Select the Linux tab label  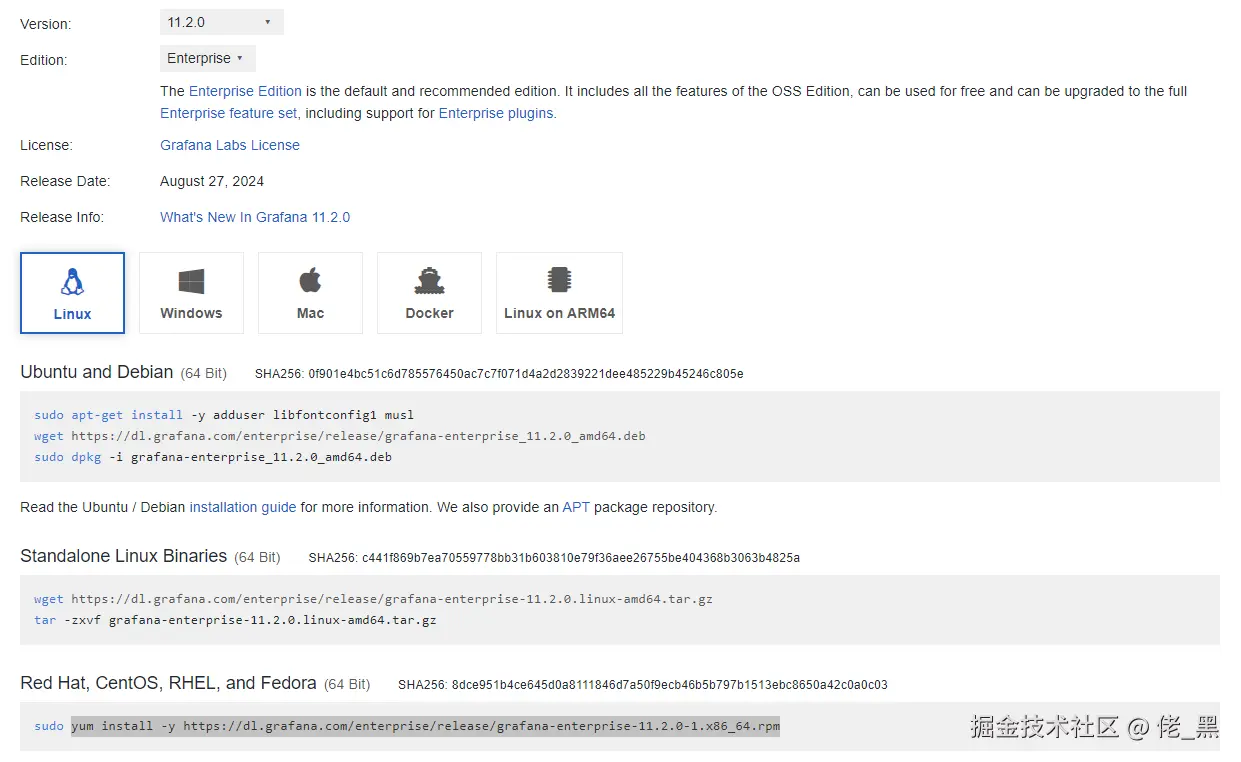(x=72, y=314)
